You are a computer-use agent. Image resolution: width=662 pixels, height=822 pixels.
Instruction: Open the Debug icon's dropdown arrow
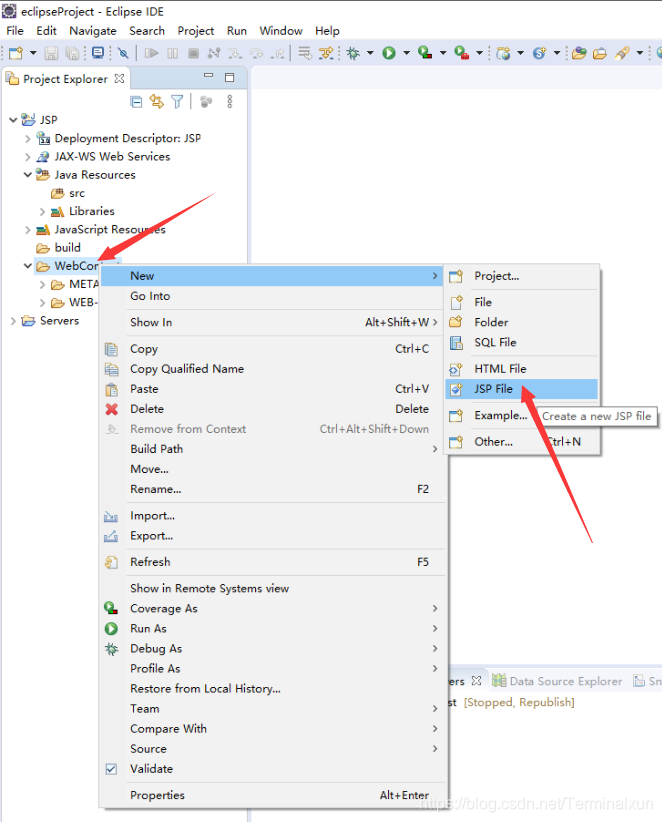coord(370,53)
